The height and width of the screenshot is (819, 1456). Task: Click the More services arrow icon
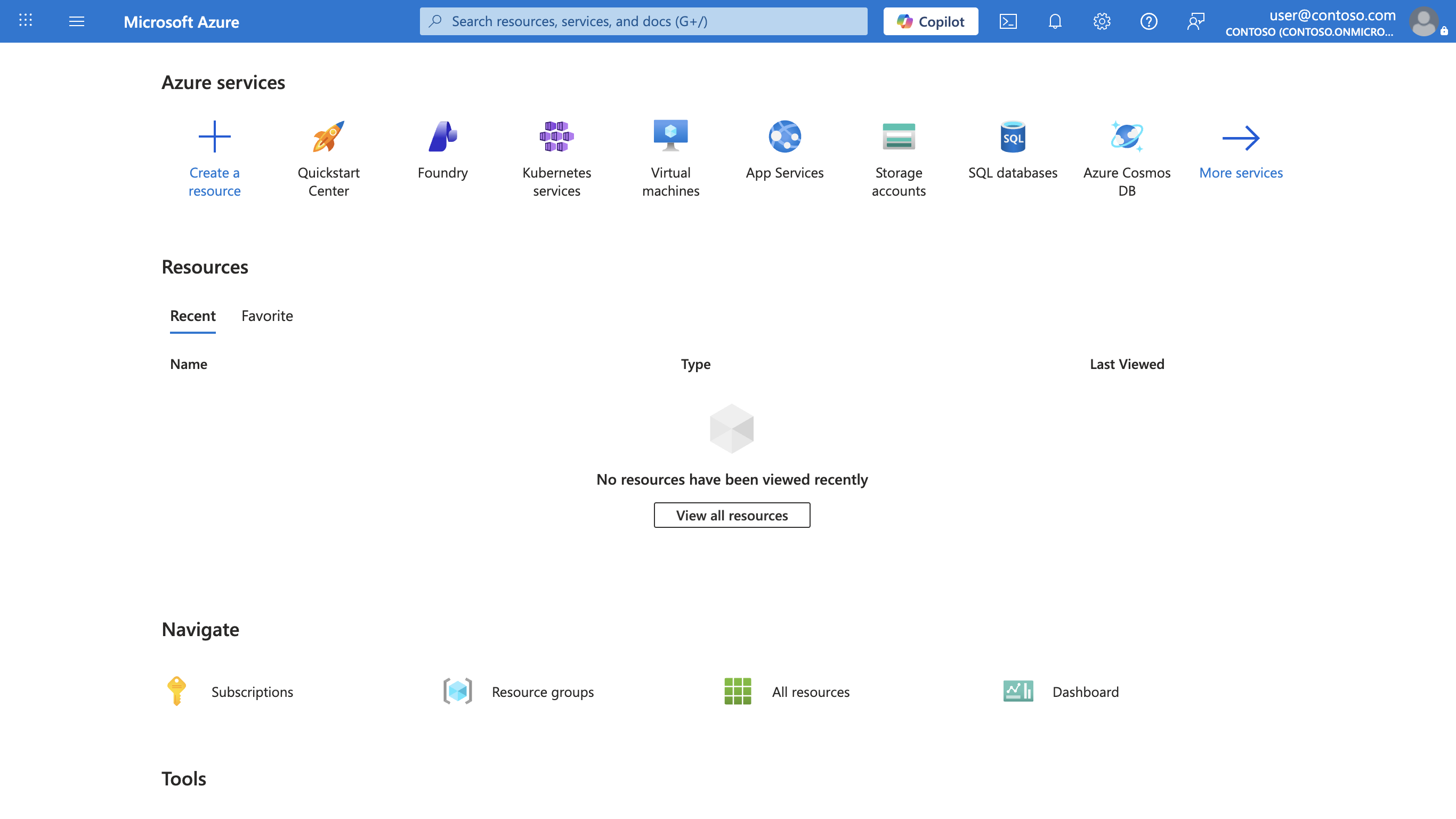pyautogui.click(x=1241, y=138)
